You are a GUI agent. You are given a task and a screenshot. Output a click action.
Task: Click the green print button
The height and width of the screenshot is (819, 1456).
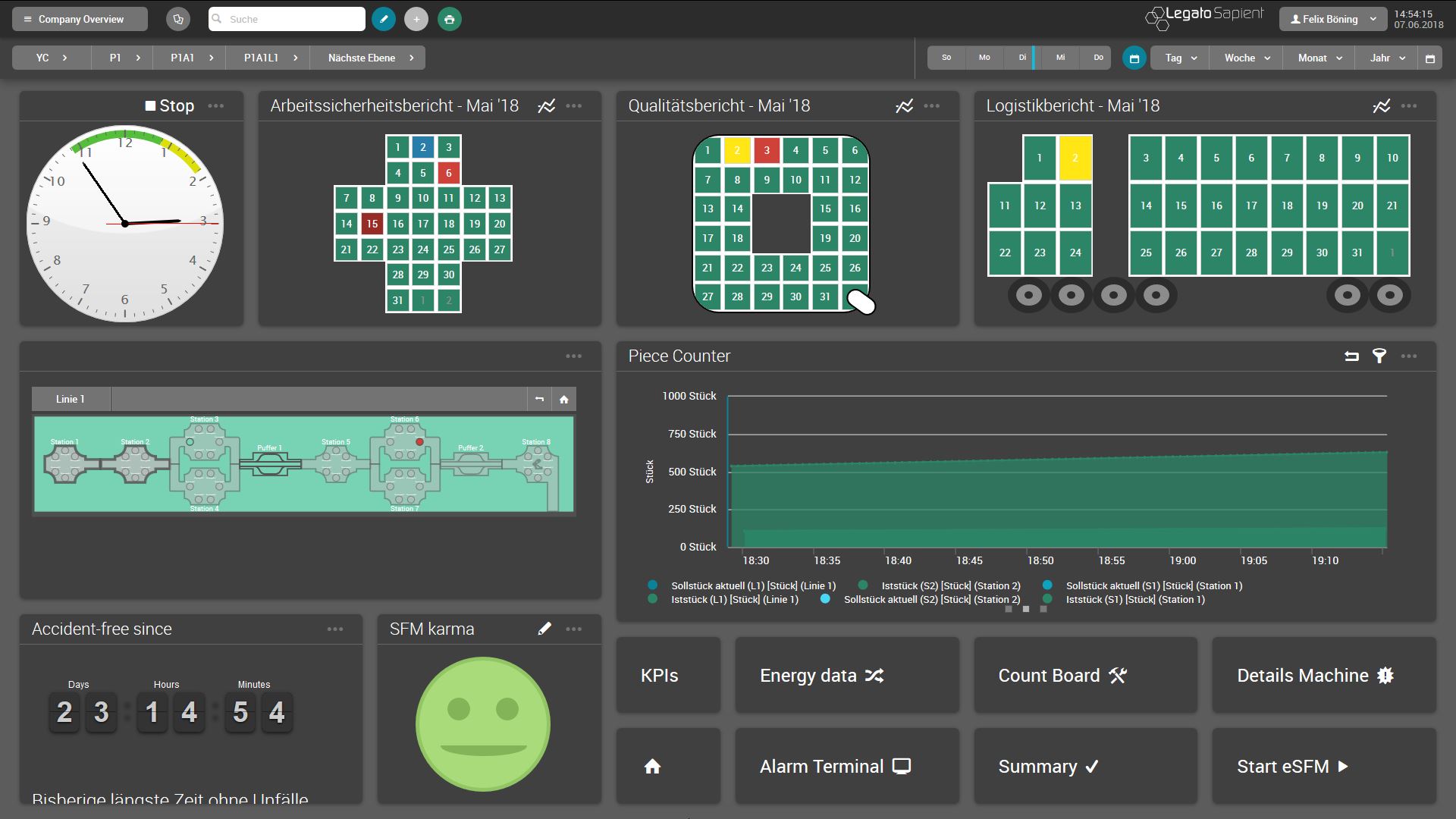(450, 19)
